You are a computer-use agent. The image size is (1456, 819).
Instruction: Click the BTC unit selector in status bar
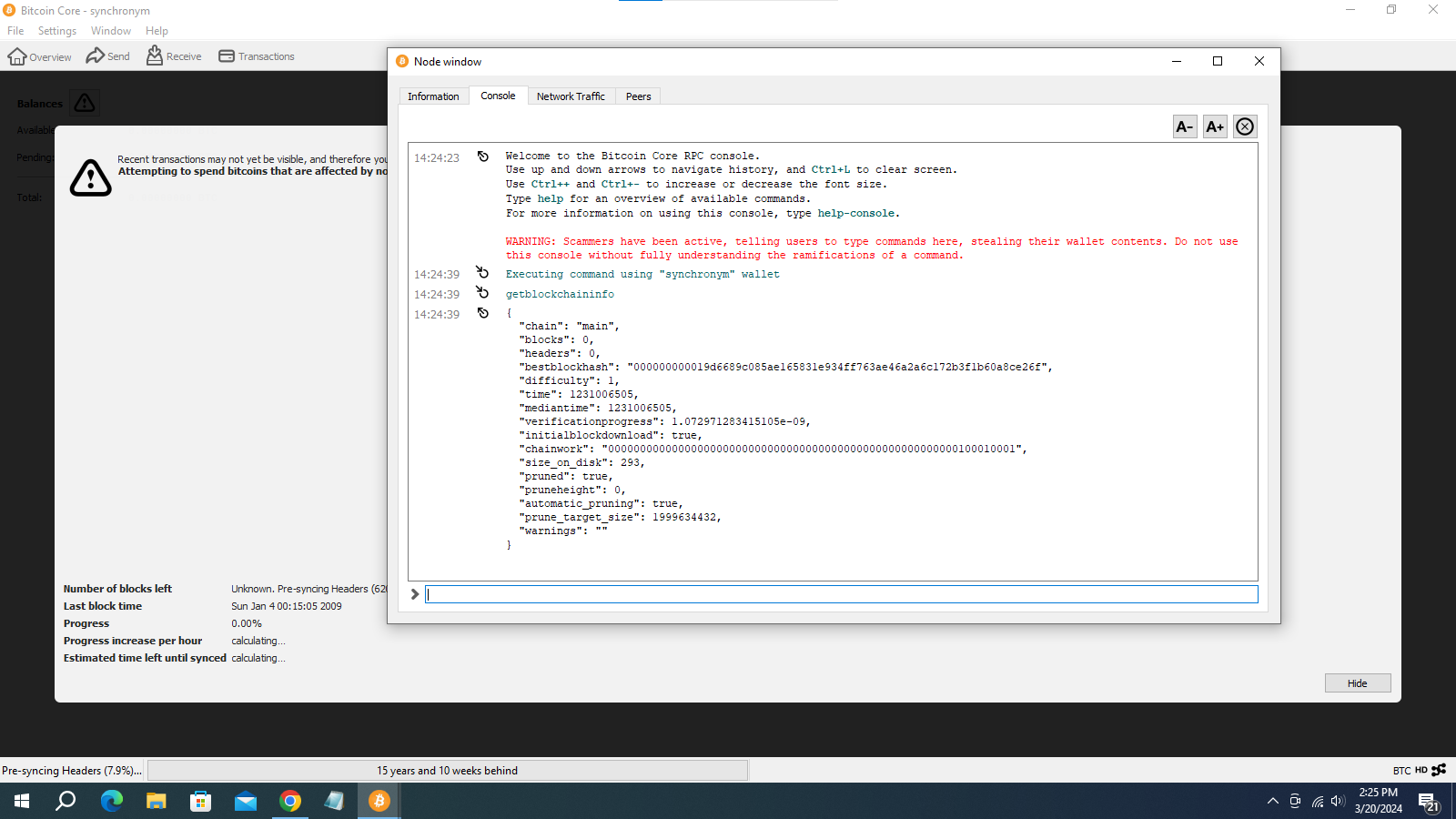click(x=1401, y=771)
